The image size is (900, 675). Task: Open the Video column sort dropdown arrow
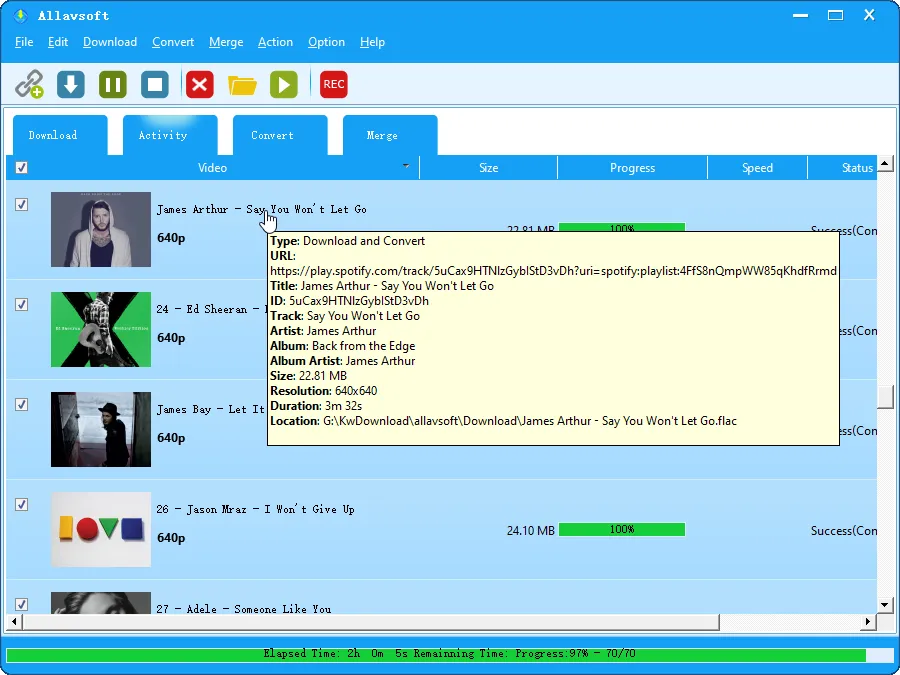point(406,166)
